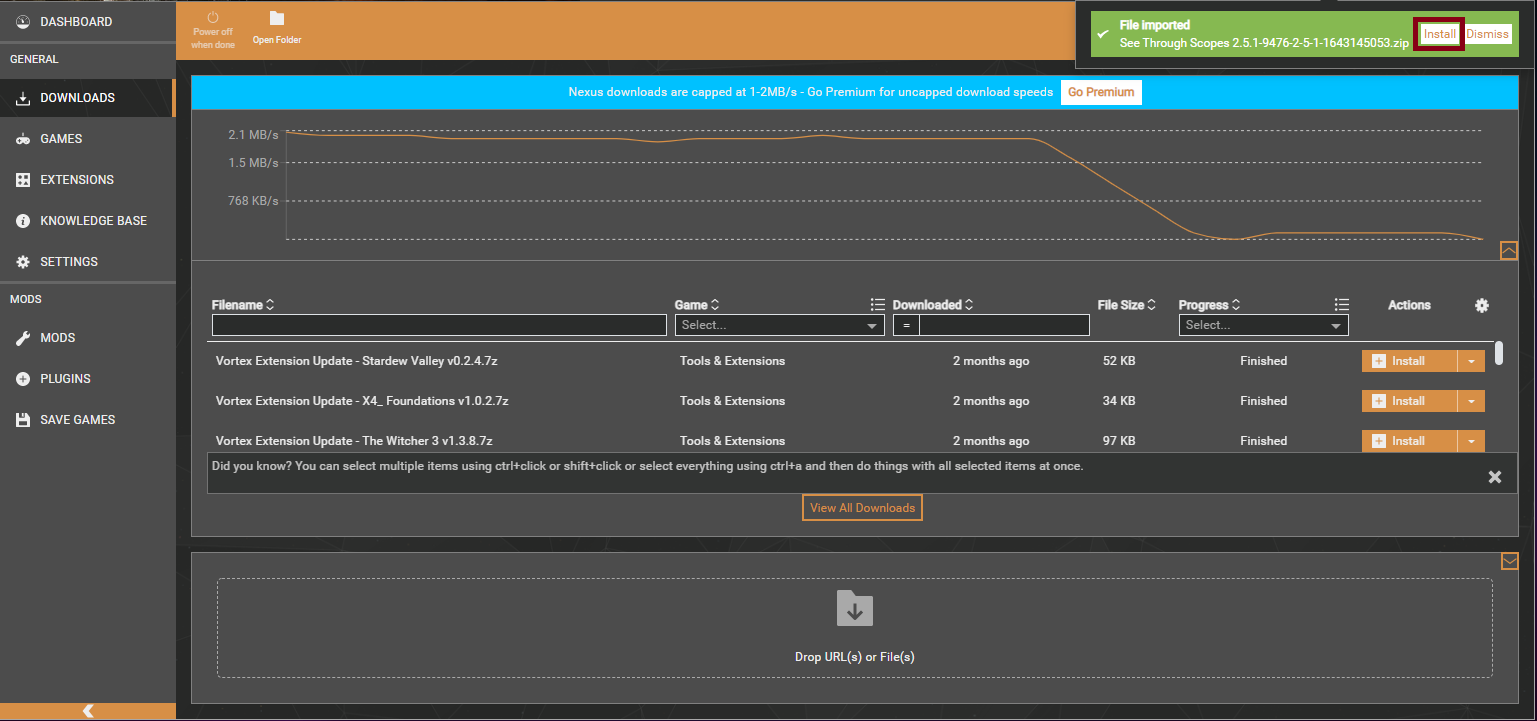Open the Dashboard page
1537x721 pixels.
[x=87, y=22]
